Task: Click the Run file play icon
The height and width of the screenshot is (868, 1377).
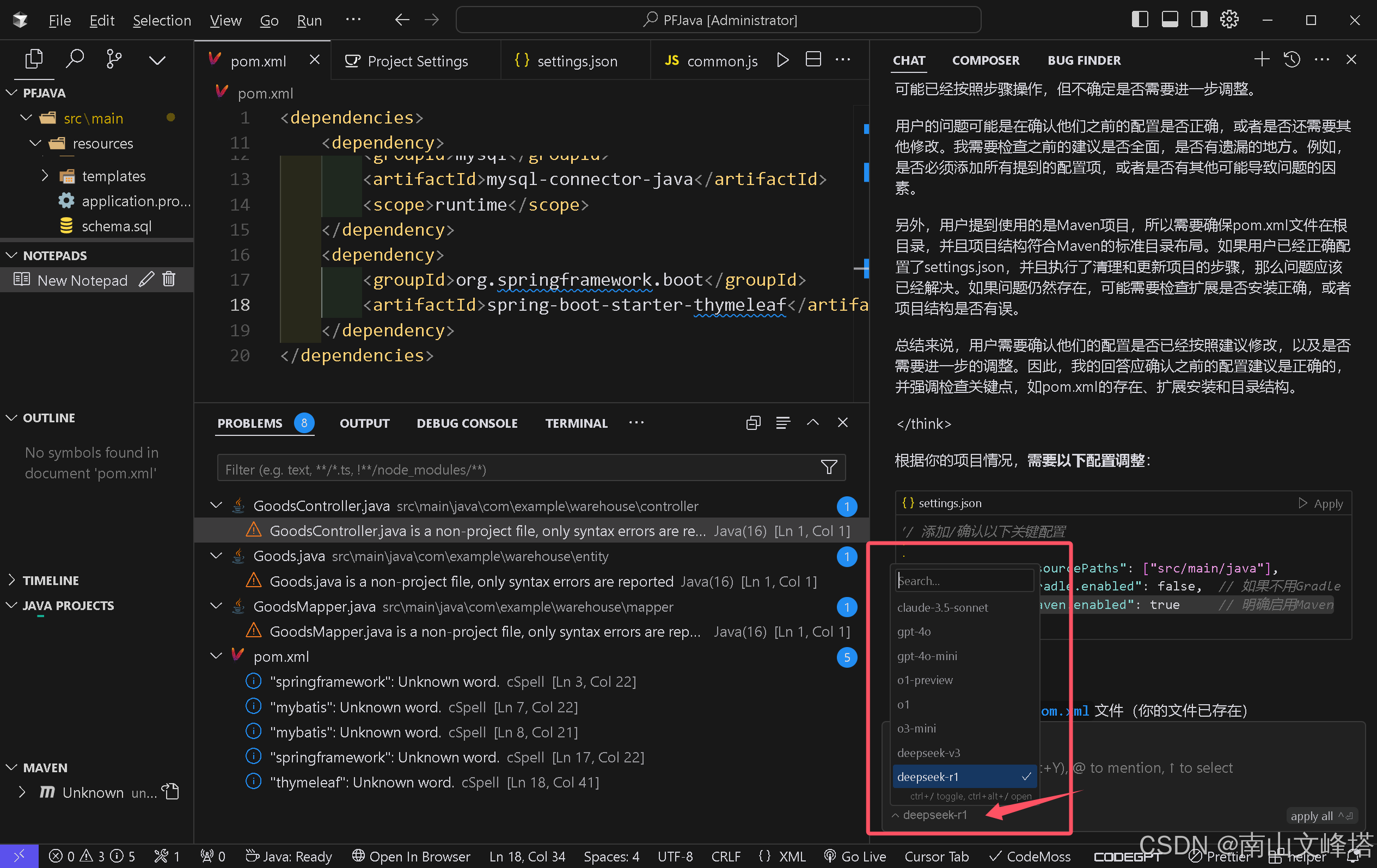Action: (783, 60)
